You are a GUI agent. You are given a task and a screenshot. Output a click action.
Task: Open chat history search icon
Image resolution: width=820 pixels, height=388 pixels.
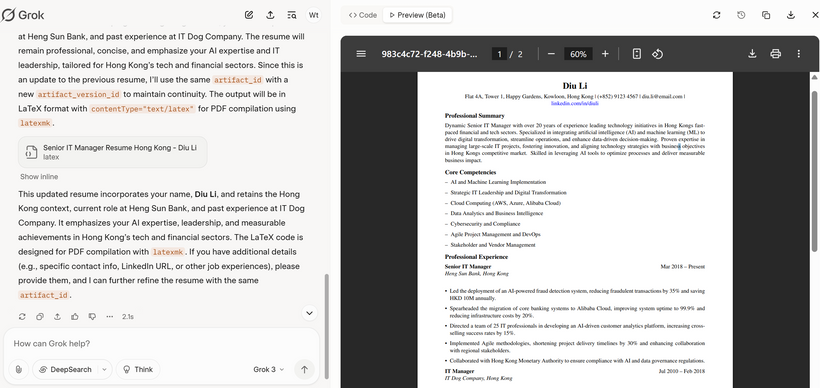(x=292, y=15)
